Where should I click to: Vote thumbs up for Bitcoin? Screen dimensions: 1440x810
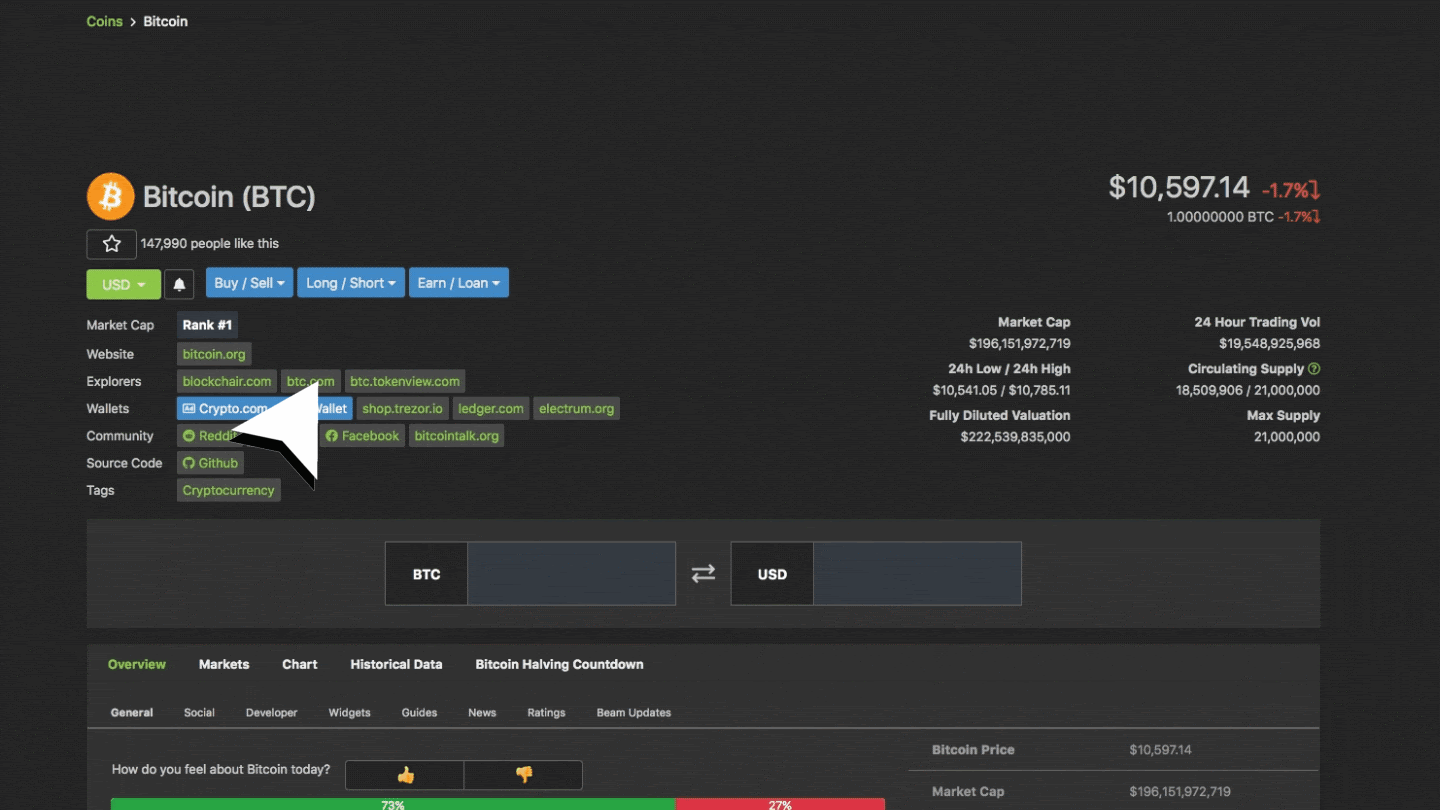(x=405, y=775)
